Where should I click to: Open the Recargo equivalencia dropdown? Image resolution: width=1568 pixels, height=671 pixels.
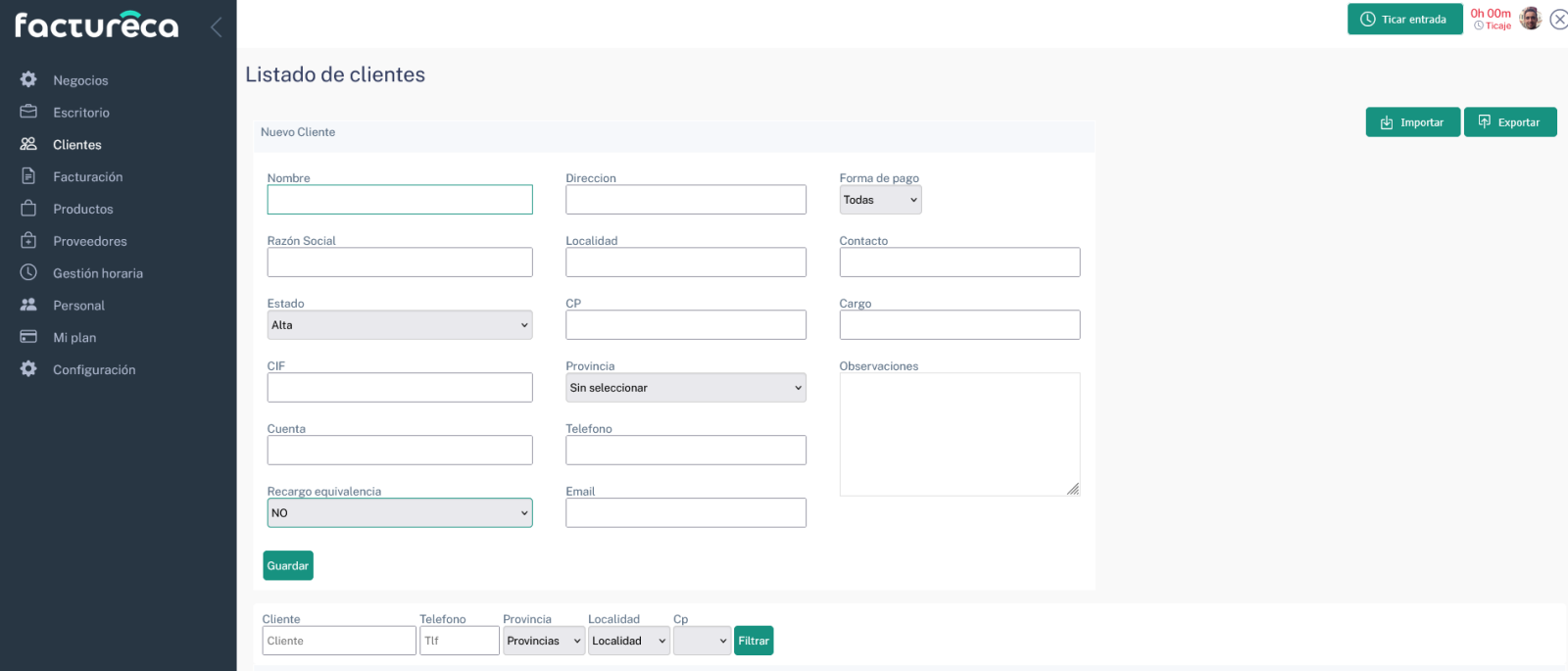[x=399, y=513]
